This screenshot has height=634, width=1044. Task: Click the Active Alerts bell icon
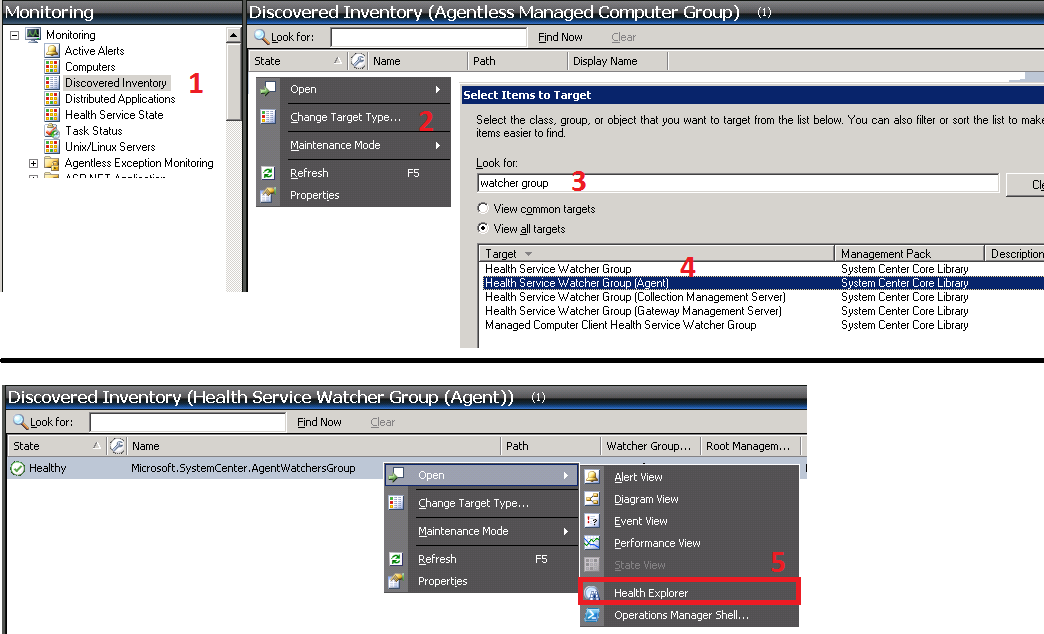52,51
